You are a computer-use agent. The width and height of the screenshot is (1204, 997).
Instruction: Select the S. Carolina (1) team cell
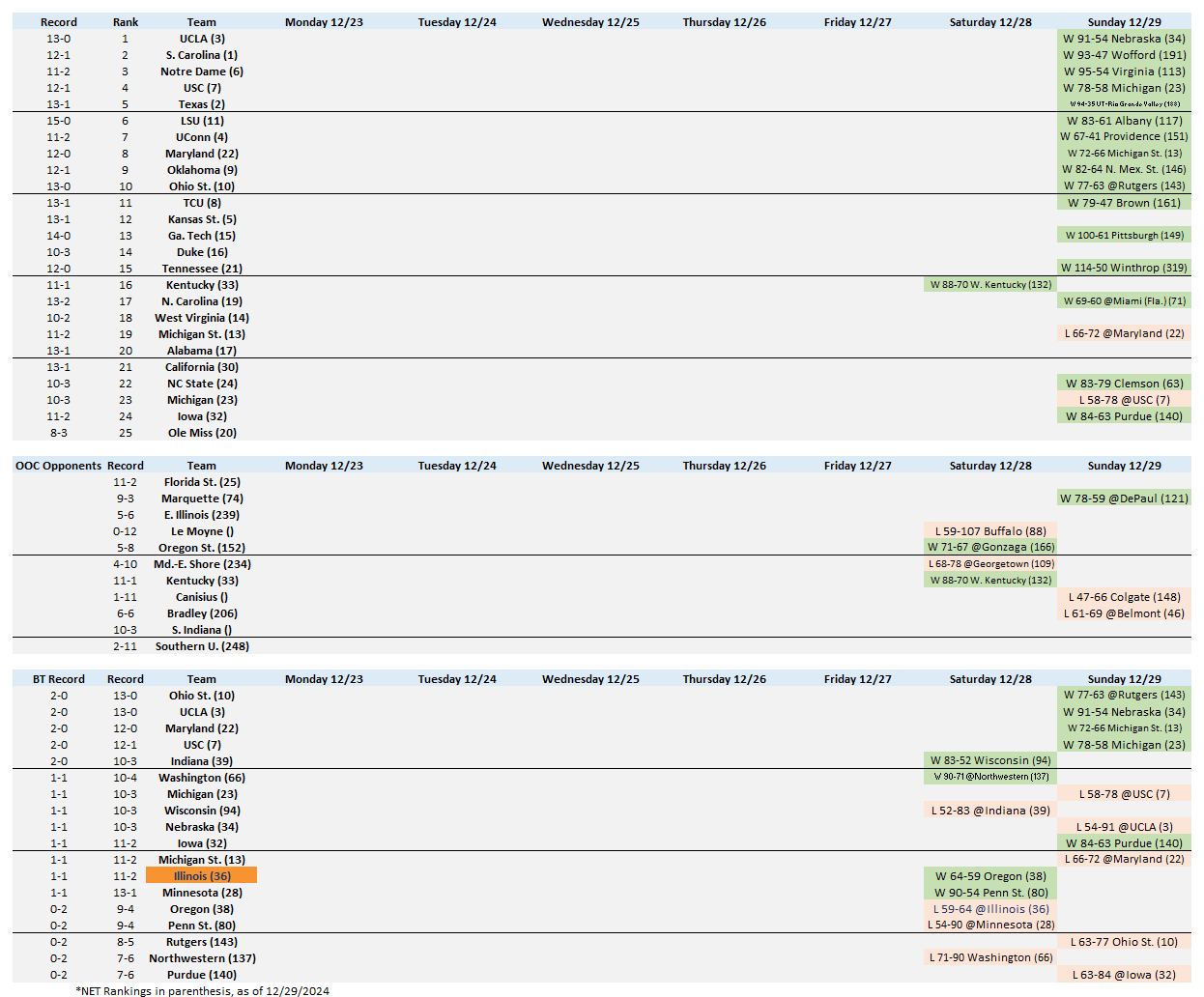(x=202, y=55)
